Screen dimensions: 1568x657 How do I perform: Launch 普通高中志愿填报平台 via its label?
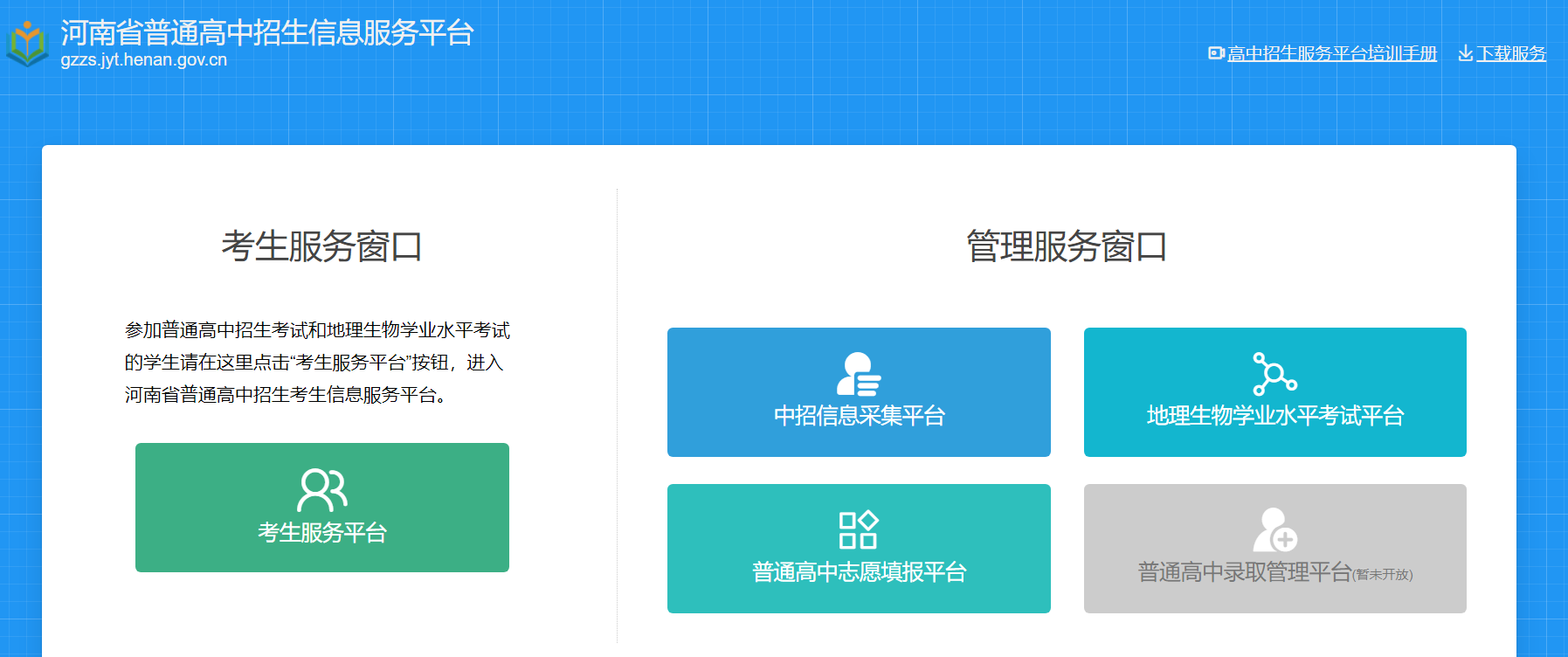859,572
